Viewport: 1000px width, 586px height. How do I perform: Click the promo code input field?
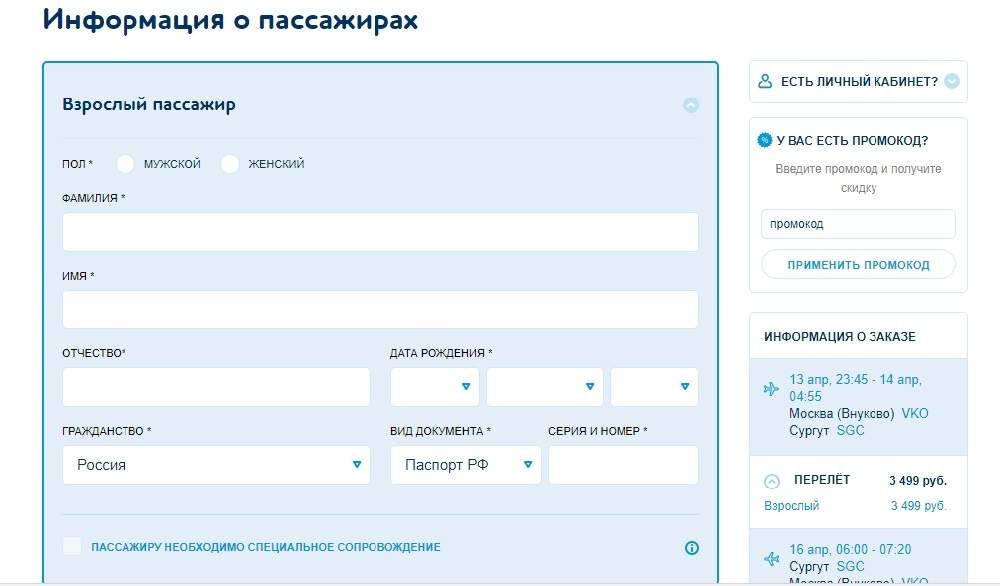pos(858,224)
